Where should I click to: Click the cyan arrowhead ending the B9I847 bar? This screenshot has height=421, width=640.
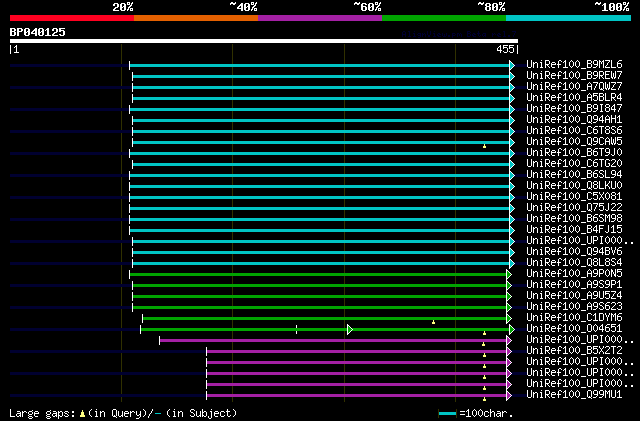pyautogui.click(x=512, y=109)
